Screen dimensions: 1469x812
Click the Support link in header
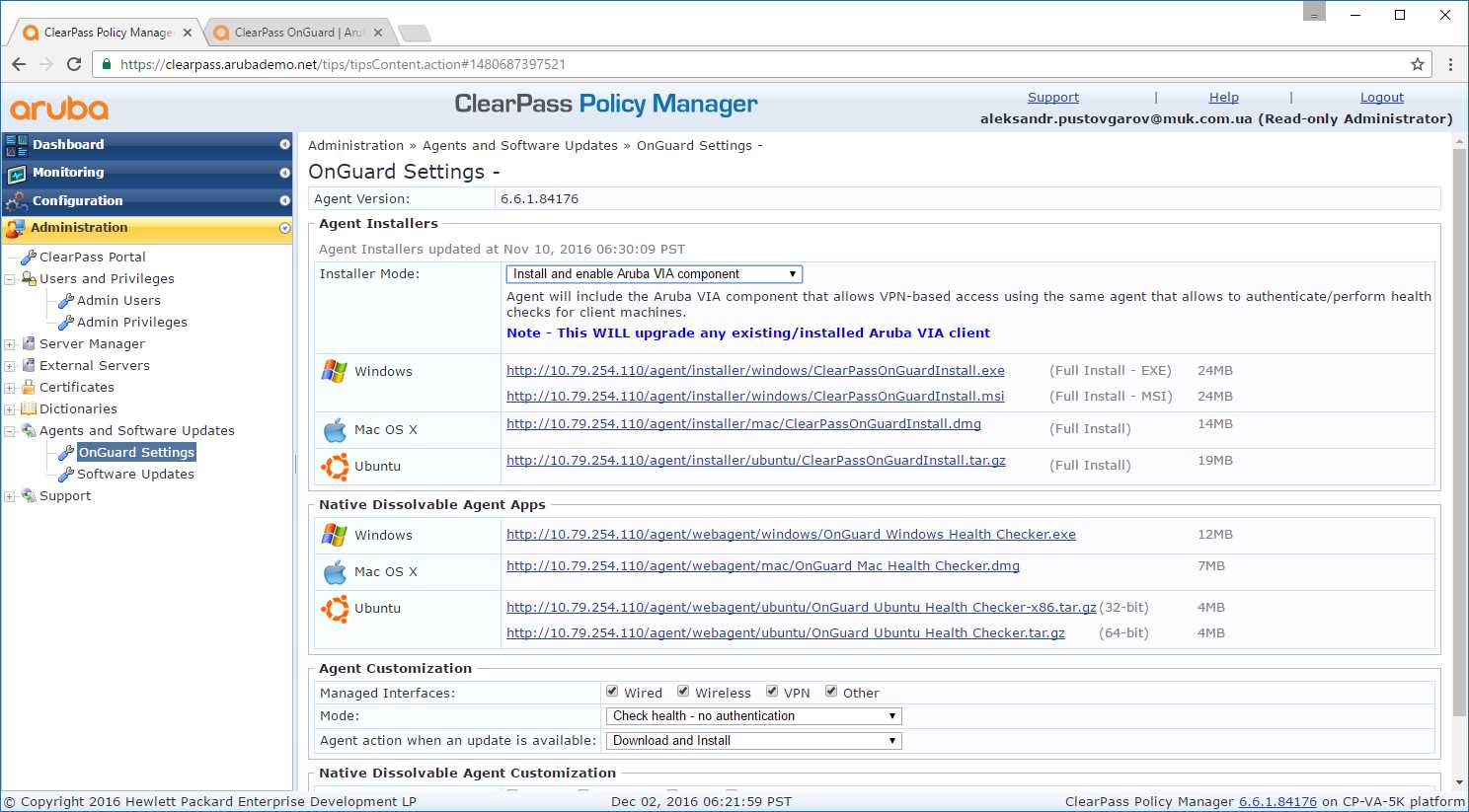[1053, 98]
